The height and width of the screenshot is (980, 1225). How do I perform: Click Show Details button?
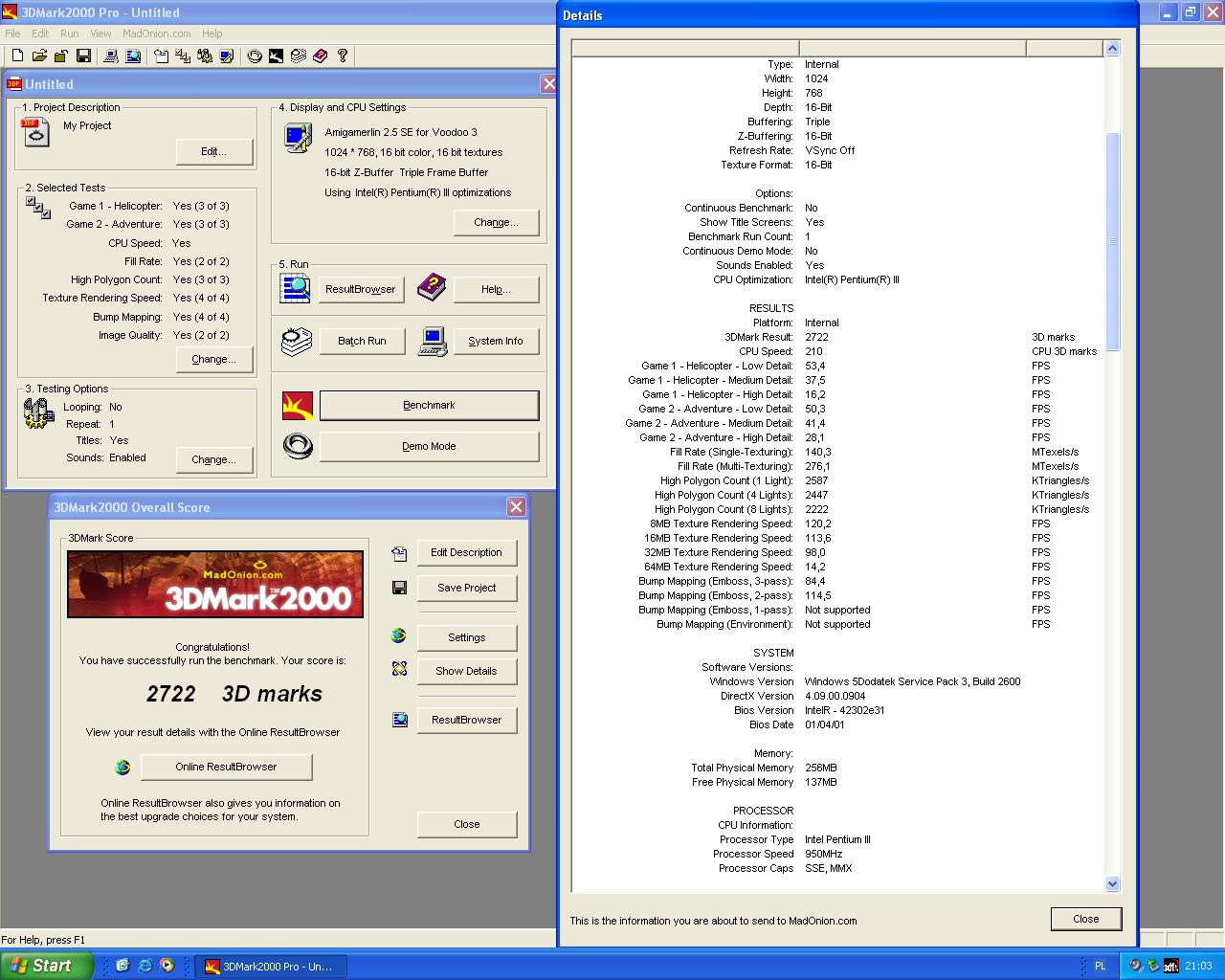[x=466, y=671]
